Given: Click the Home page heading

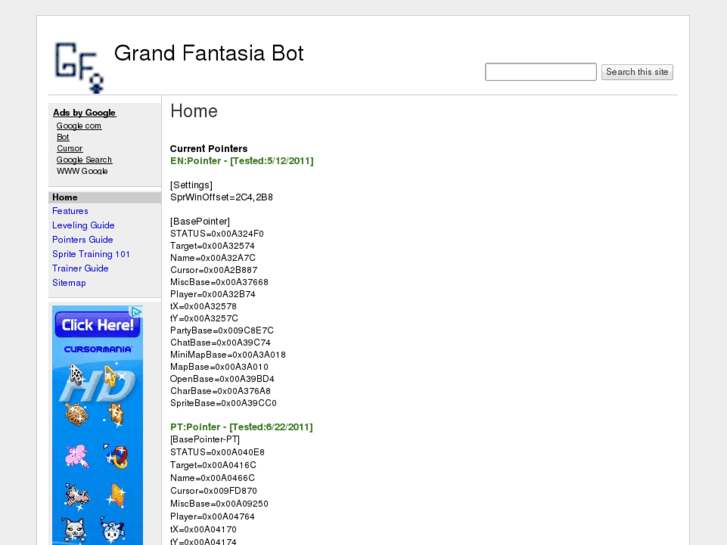Looking at the screenshot, I should point(194,111).
